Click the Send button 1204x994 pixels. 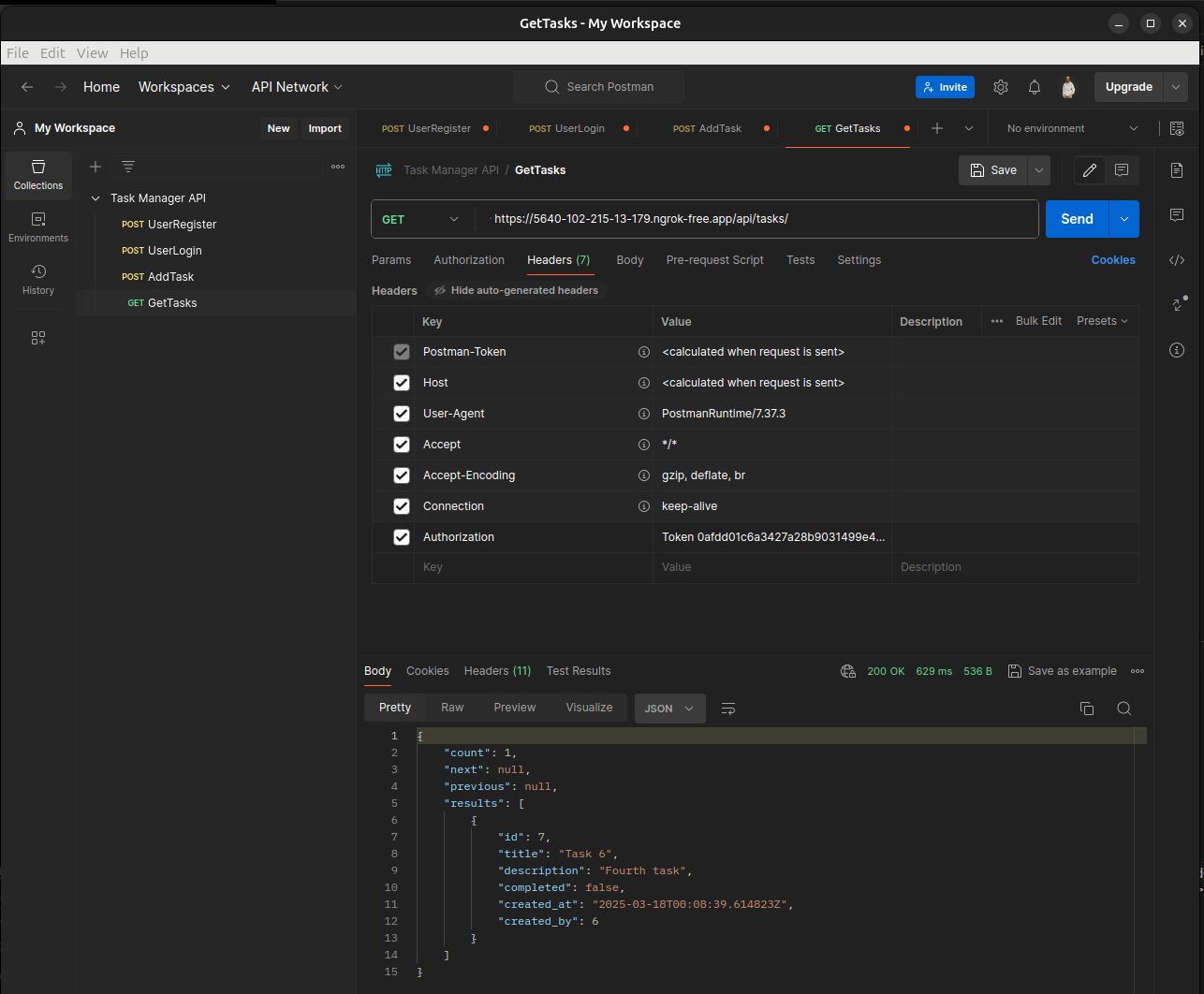coord(1077,219)
